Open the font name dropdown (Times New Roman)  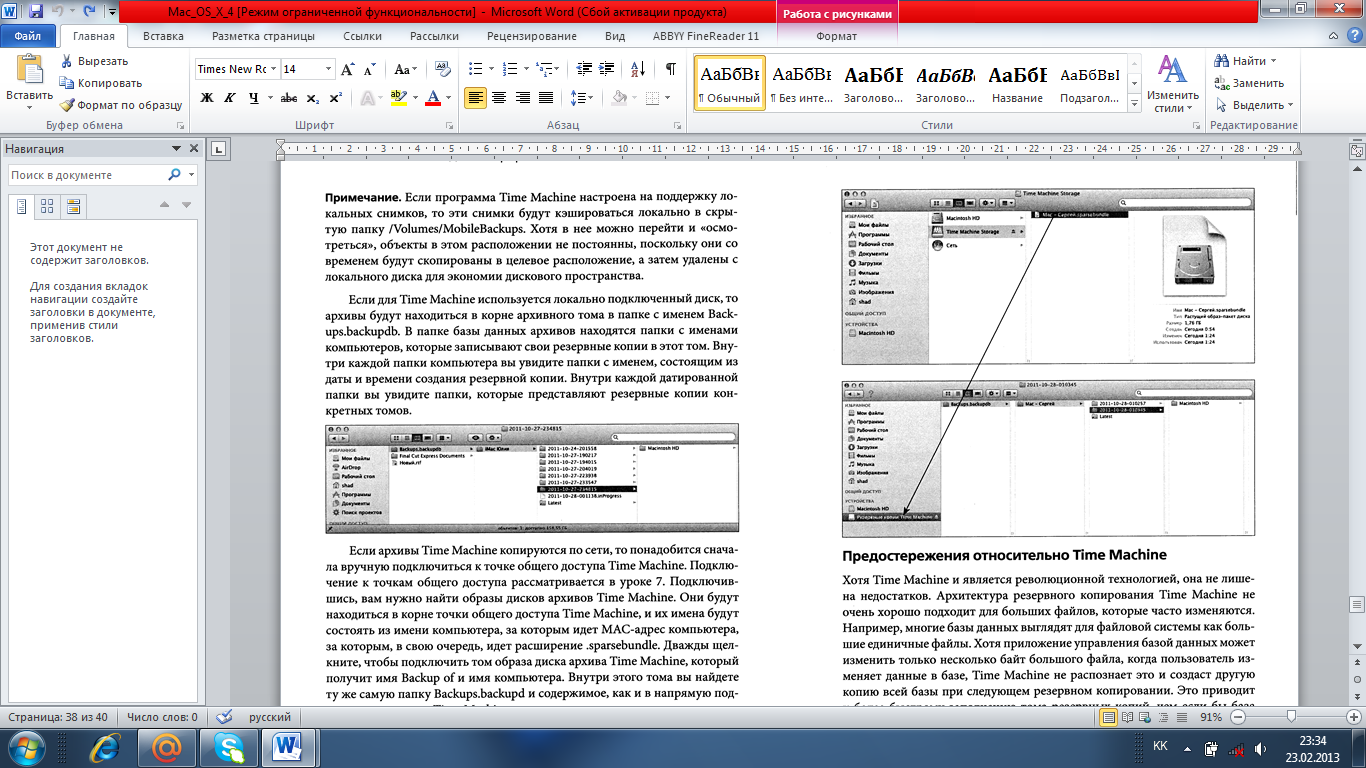point(273,69)
